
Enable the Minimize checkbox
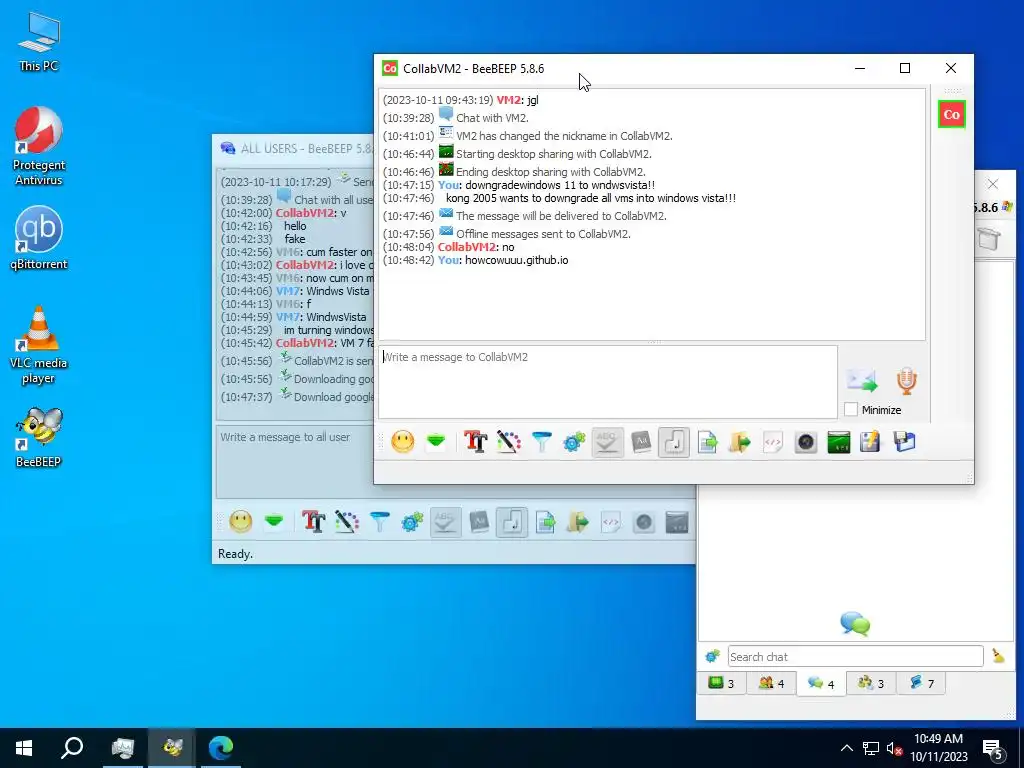850,409
